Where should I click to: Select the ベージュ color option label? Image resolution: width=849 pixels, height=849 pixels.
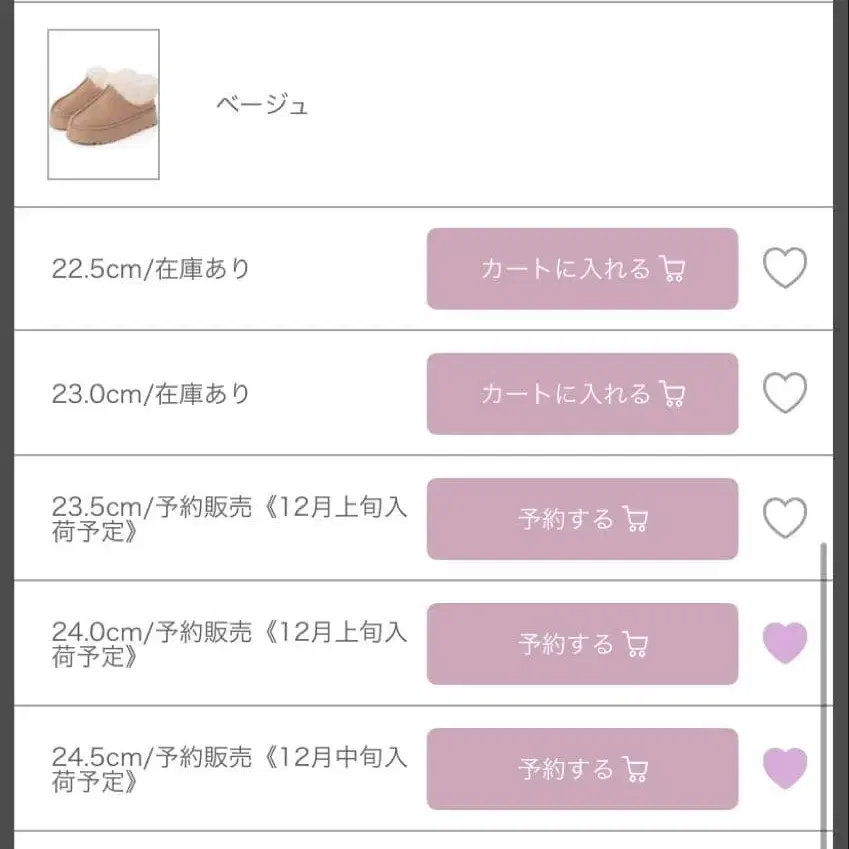(259, 104)
